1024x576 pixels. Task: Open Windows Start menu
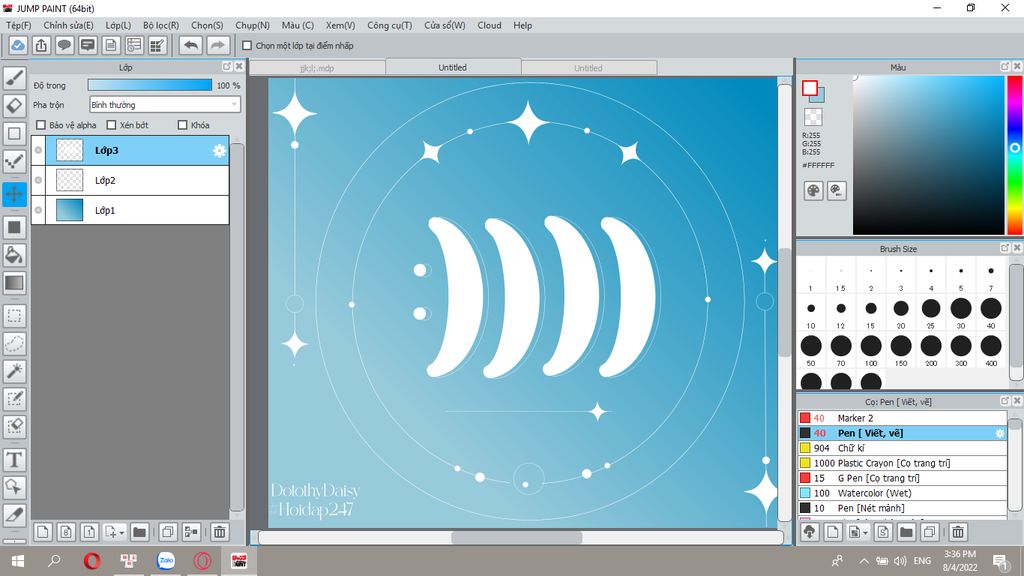[x=18, y=561]
